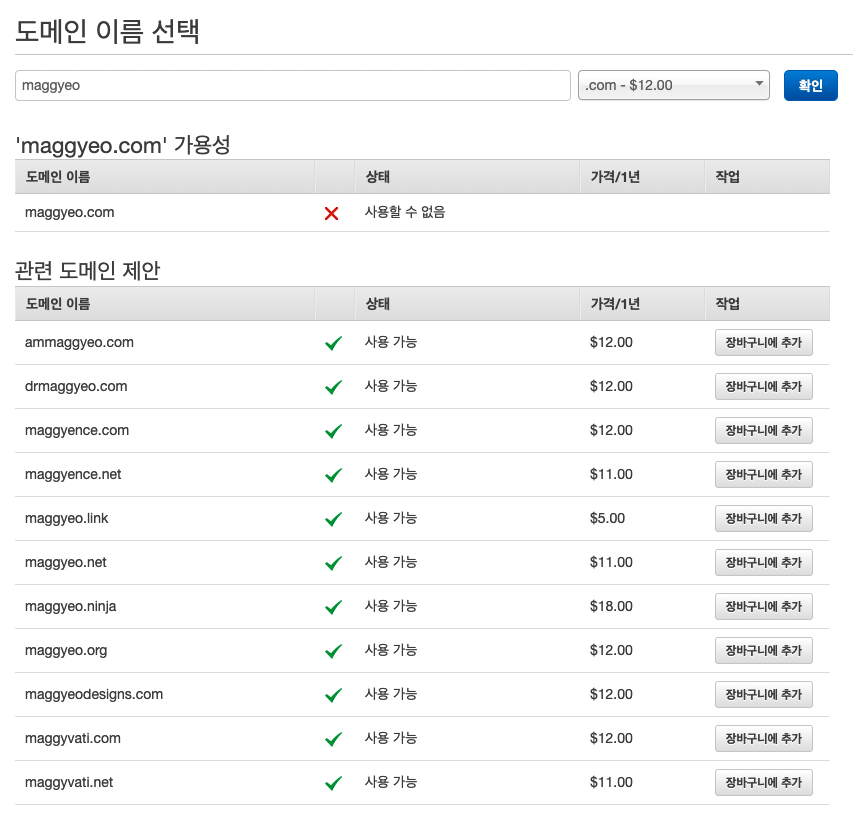Click green checkmark for maggyeo.link
This screenshot has height=820, width=853.
pos(334,519)
